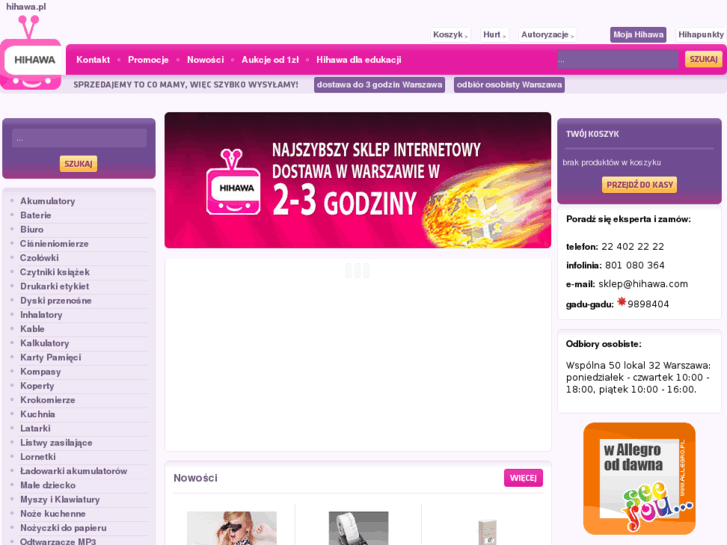Open the Promocje menu item
The image size is (727, 545).
click(x=148, y=60)
